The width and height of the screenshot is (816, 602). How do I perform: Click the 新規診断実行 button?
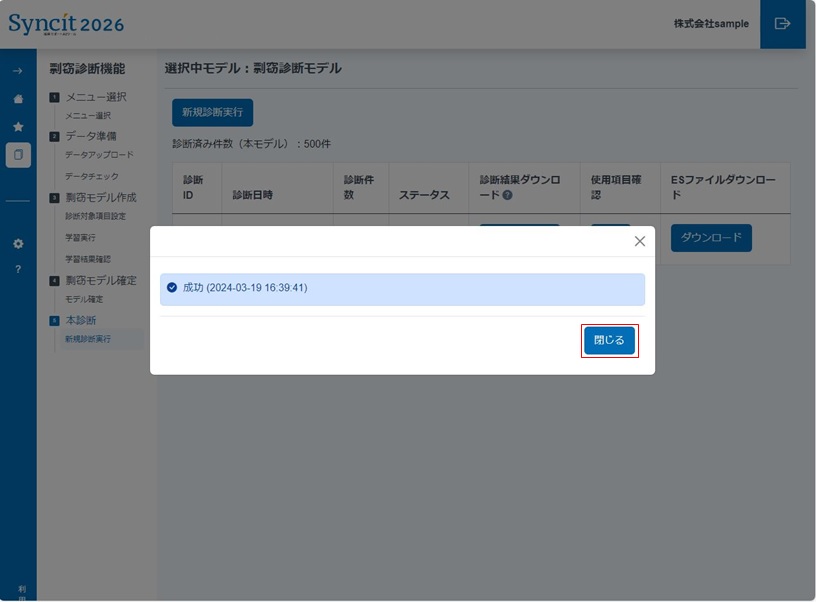pyautogui.click(x=212, y=112)
